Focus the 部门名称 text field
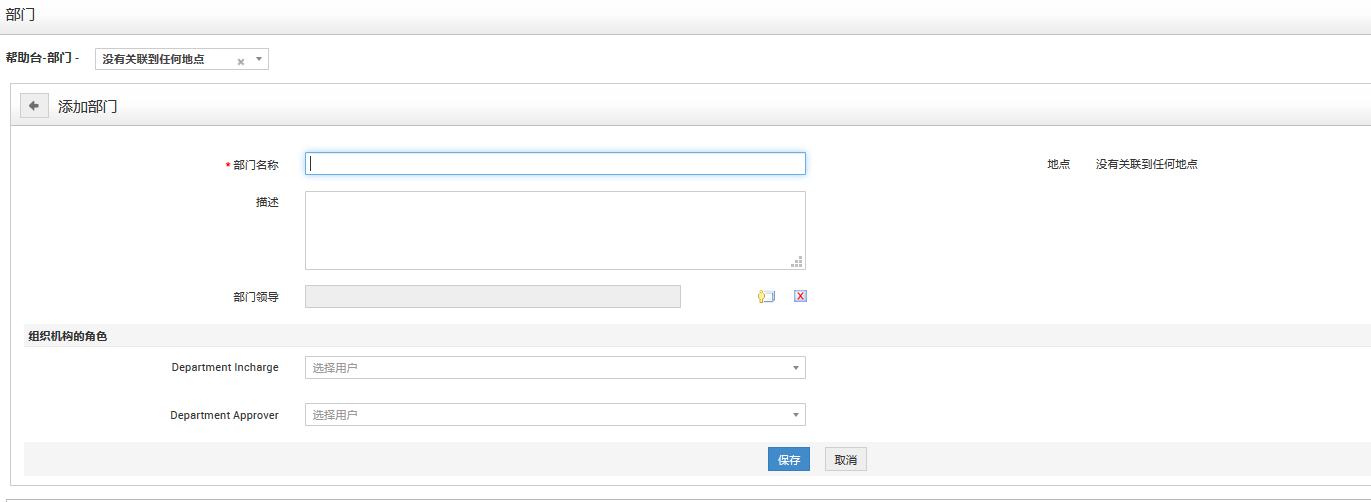 (x=555, y=164)
